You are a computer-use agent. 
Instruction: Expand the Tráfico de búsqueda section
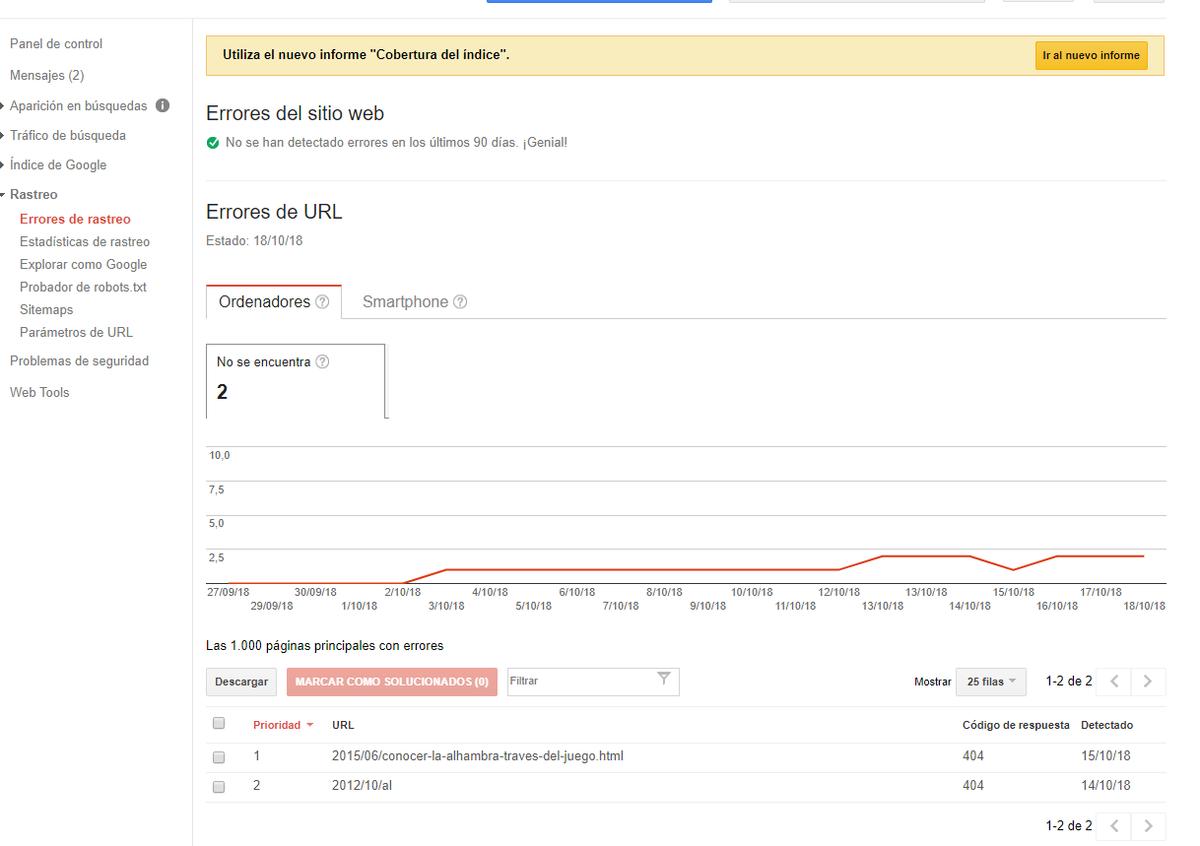click(x=67, y=135)
